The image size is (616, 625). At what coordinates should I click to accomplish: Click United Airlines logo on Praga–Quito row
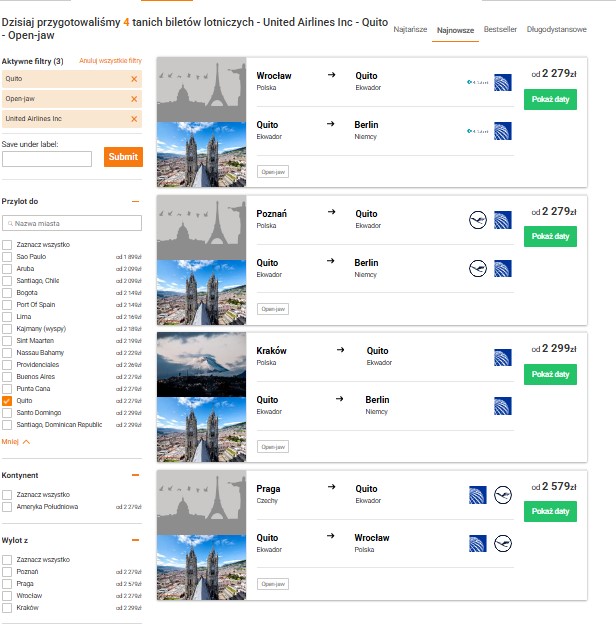(478, 495)
